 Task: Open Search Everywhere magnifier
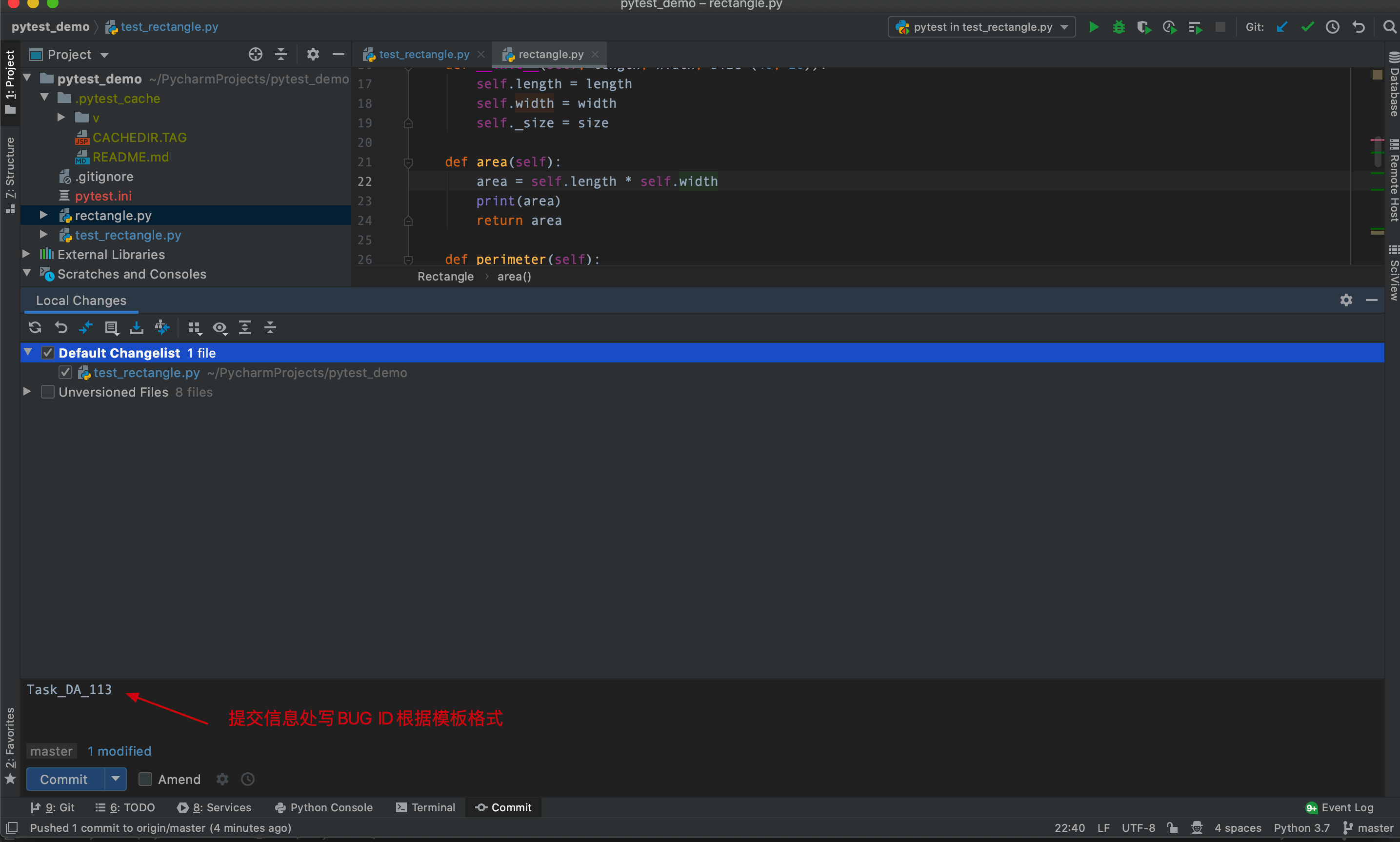[x=1389, y=27]
